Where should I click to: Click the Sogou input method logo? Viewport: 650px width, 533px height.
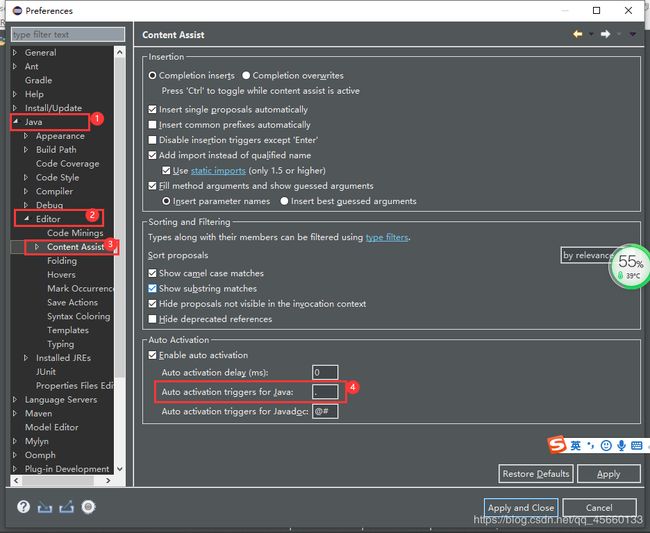[x=557, y=445]
